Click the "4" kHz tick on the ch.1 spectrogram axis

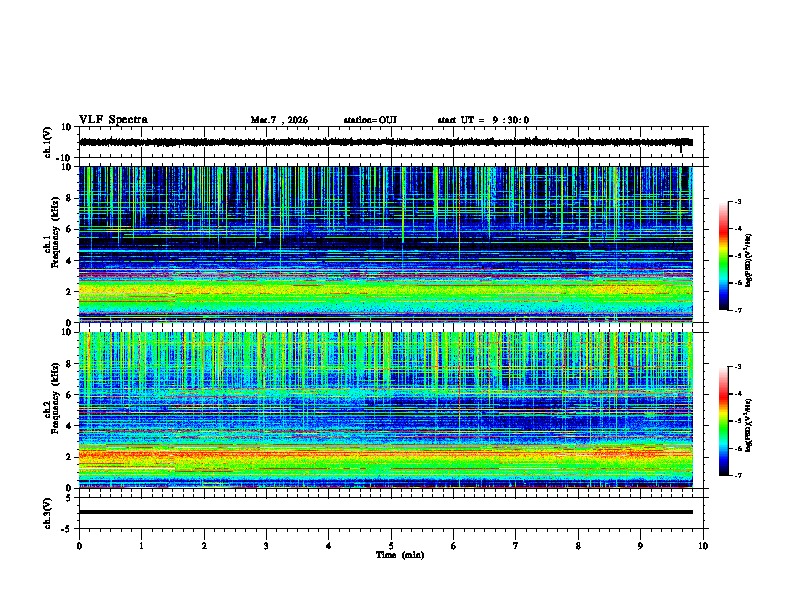point(69,261)
